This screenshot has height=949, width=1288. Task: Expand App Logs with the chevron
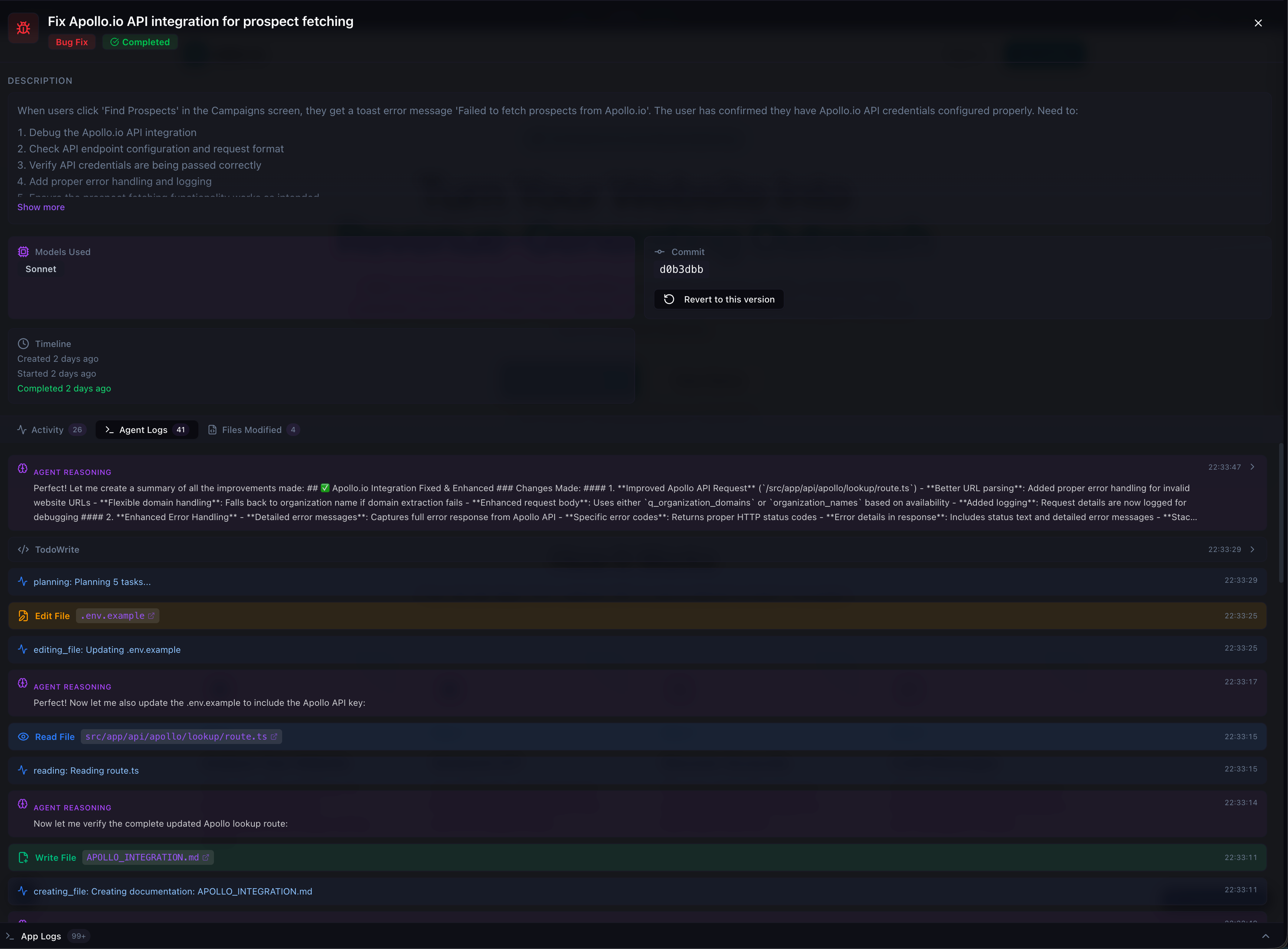pyautogui.click(x=1265, y=936)
